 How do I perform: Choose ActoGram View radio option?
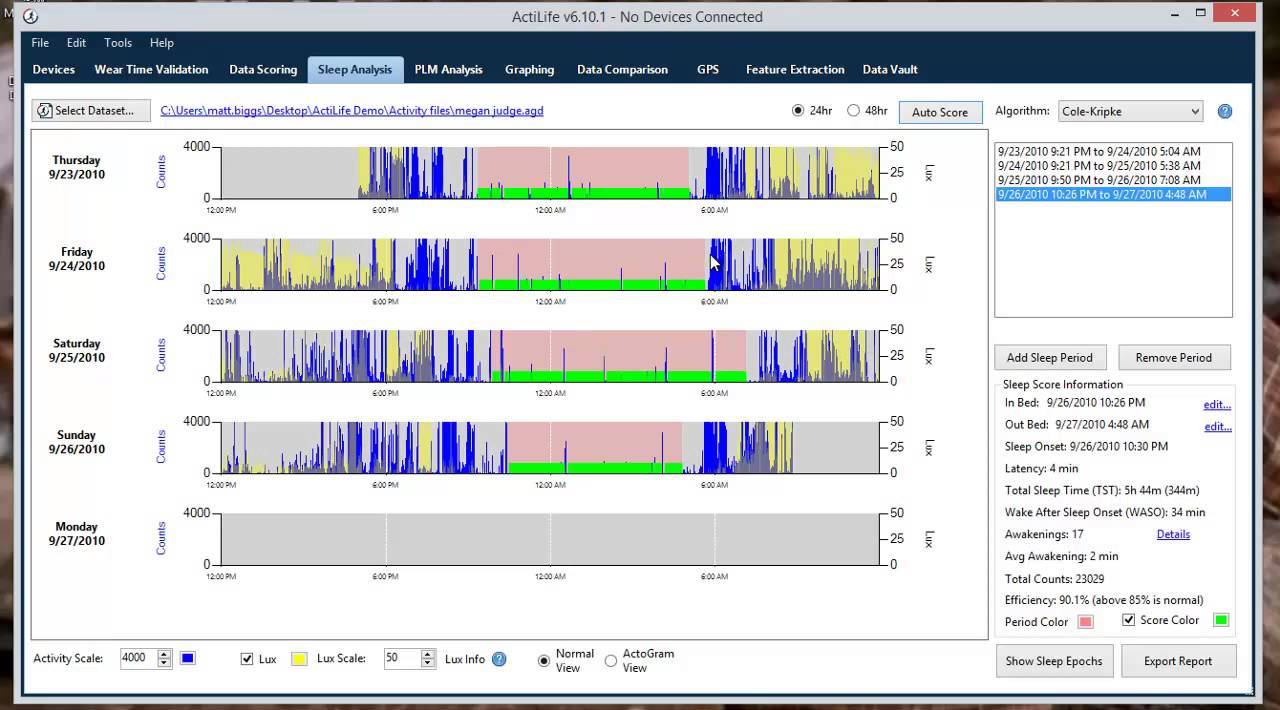point(610,660)
